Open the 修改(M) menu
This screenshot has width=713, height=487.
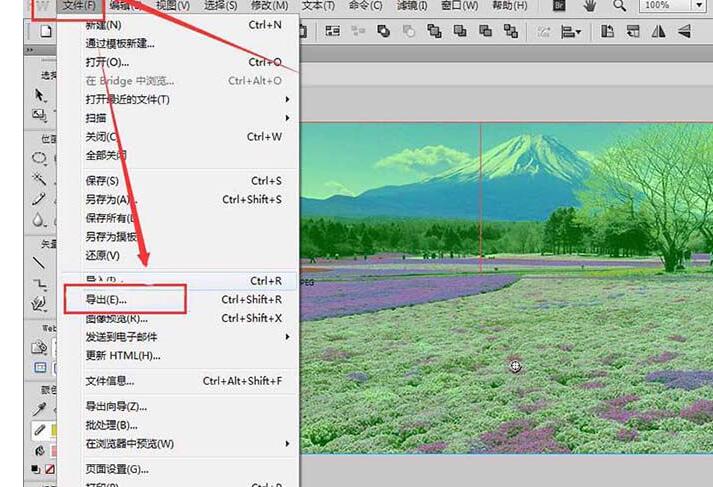pos(270,5)
